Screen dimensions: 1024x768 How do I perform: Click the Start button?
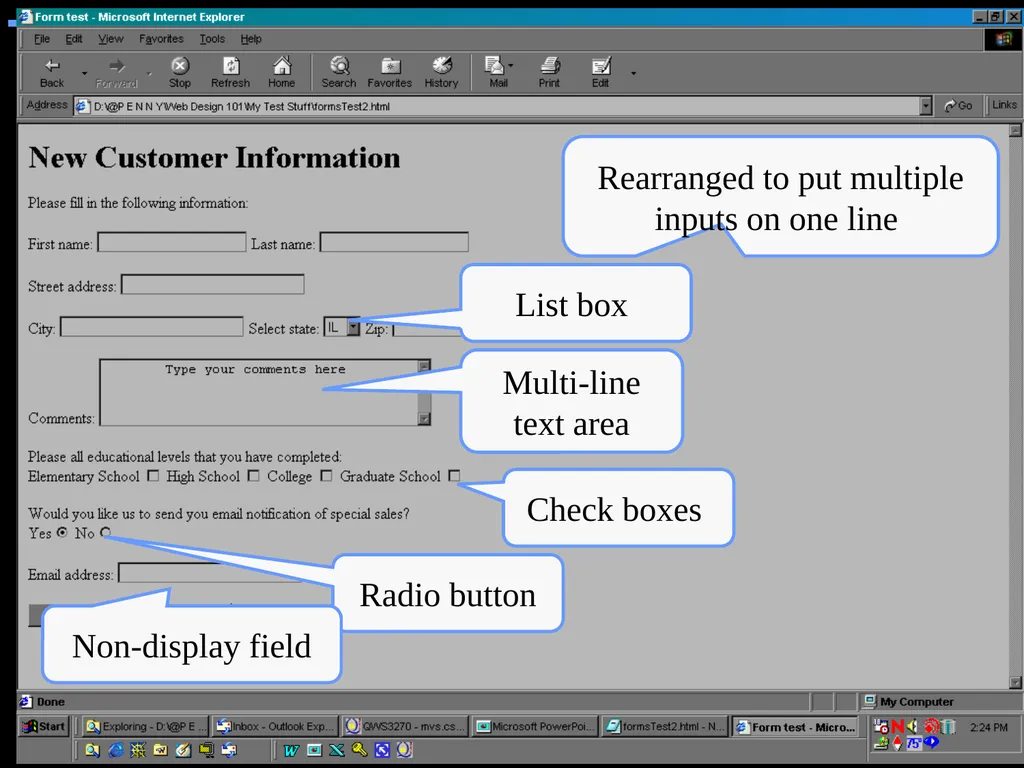point(44,726)
